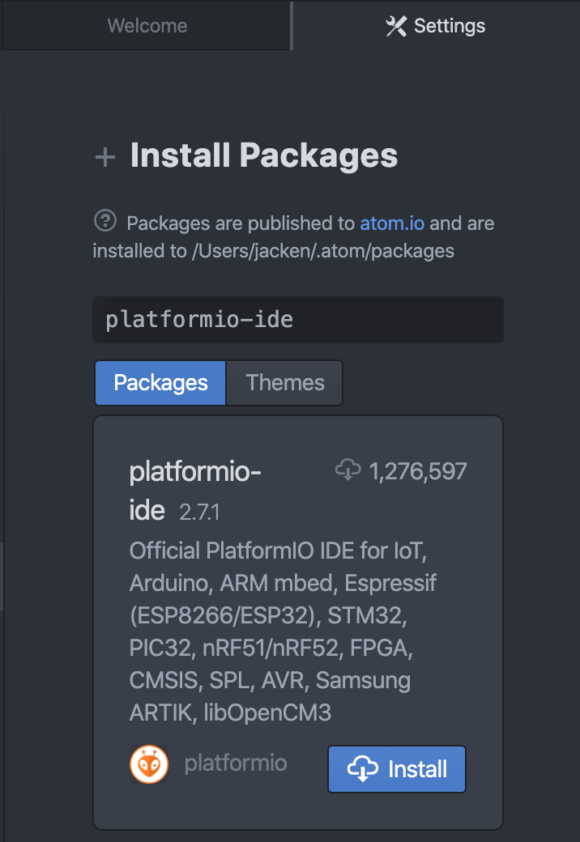Image resolution: width=580 pixels, height=842 pixels.
Task: Open the atom.io link
Action: click(392, 223)
